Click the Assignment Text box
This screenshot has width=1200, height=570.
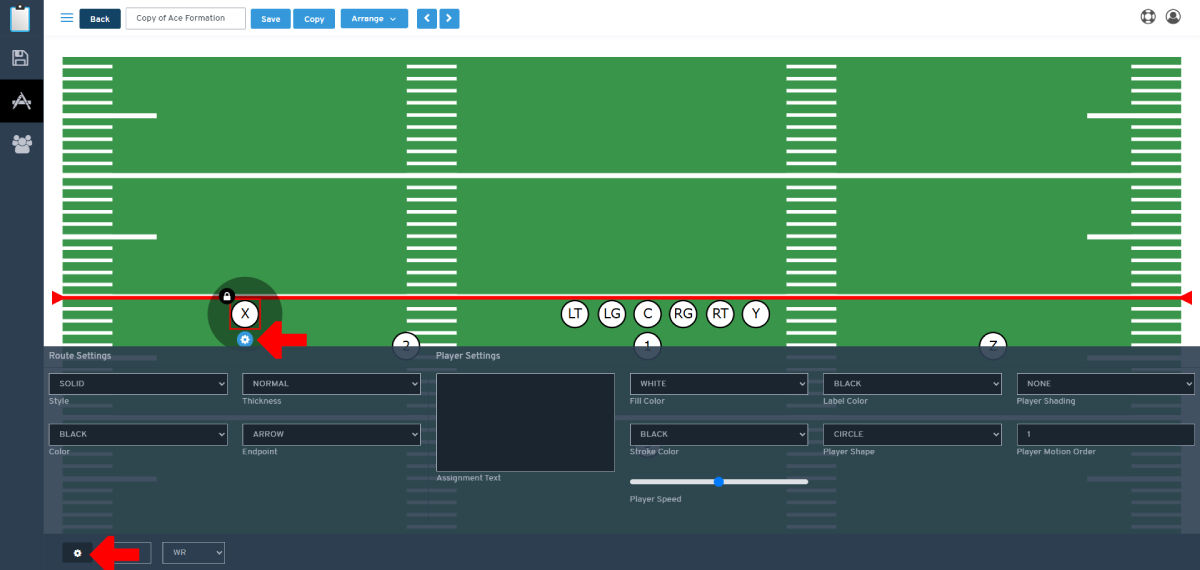point(525,423)
